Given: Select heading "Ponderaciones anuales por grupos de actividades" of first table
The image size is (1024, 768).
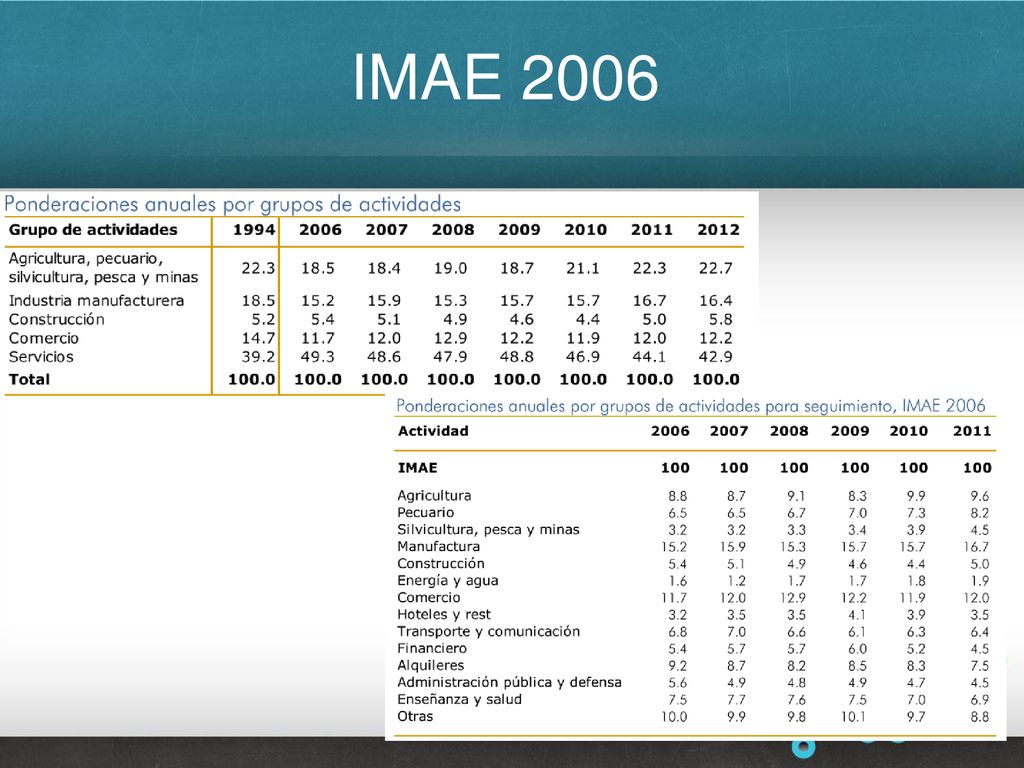Looking at the screenshot, I should tap(232, 204).
